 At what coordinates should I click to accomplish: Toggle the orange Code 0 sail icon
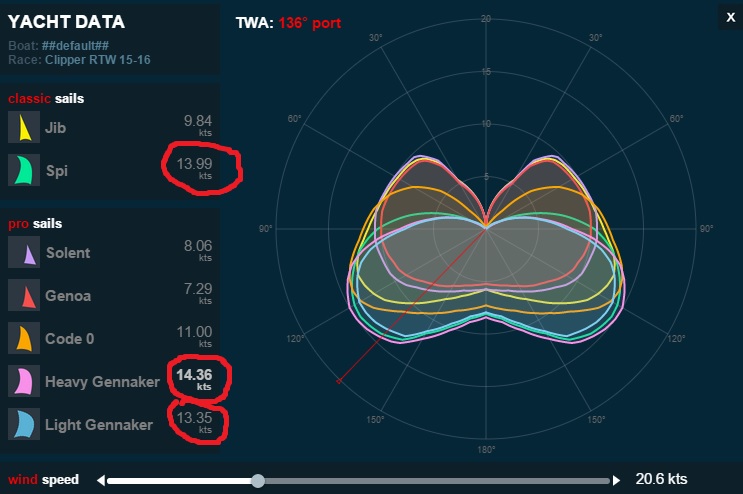click(x=24, y=338)
